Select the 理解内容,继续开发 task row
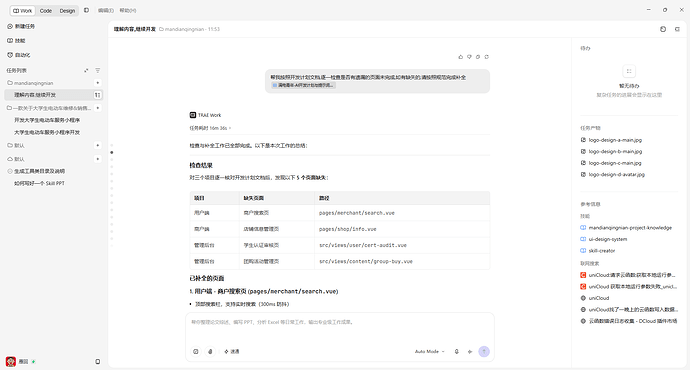 [x=53, y=95]
